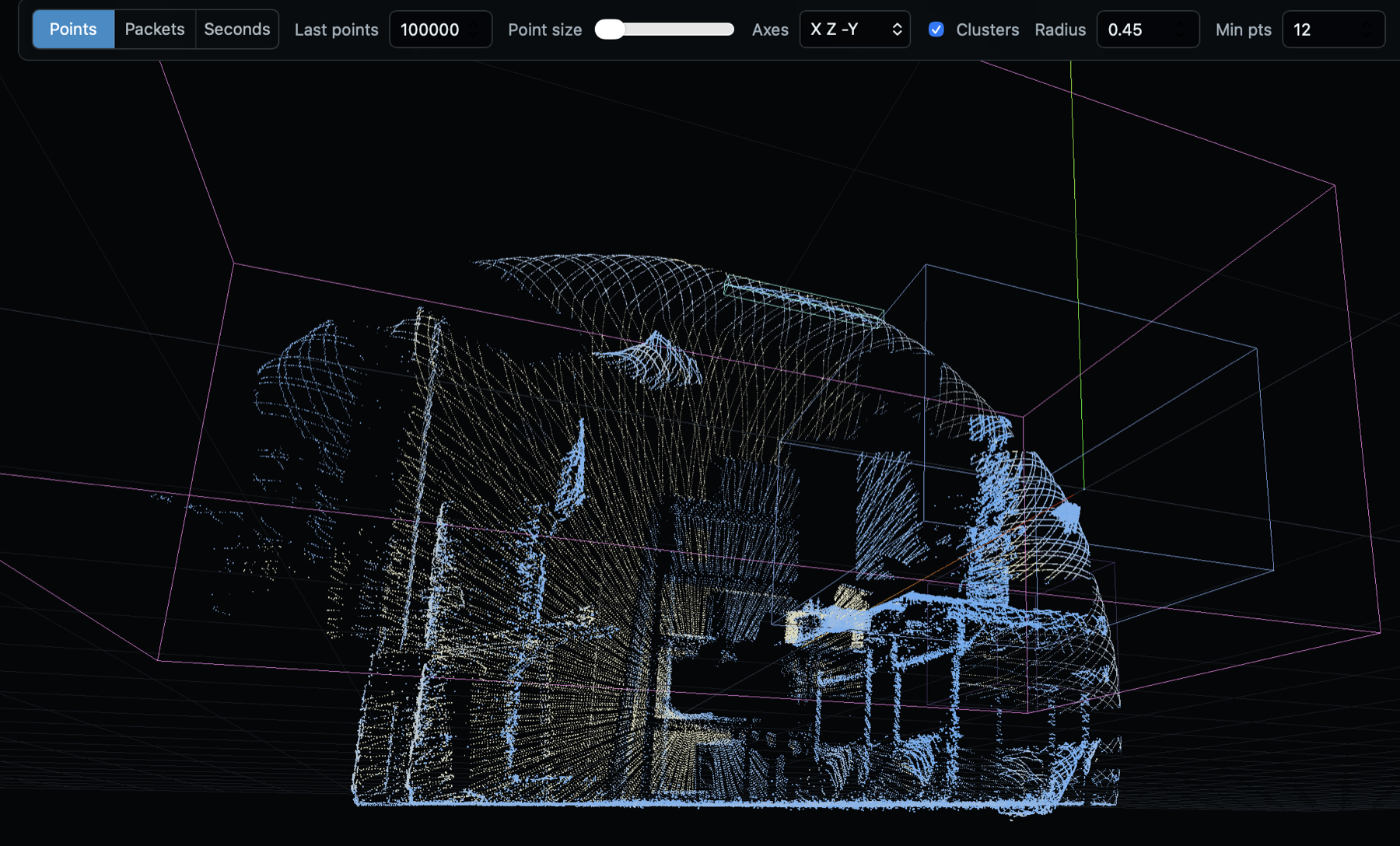Click the Axes label
Viewport: 1400px width, 846px height.
770,30
